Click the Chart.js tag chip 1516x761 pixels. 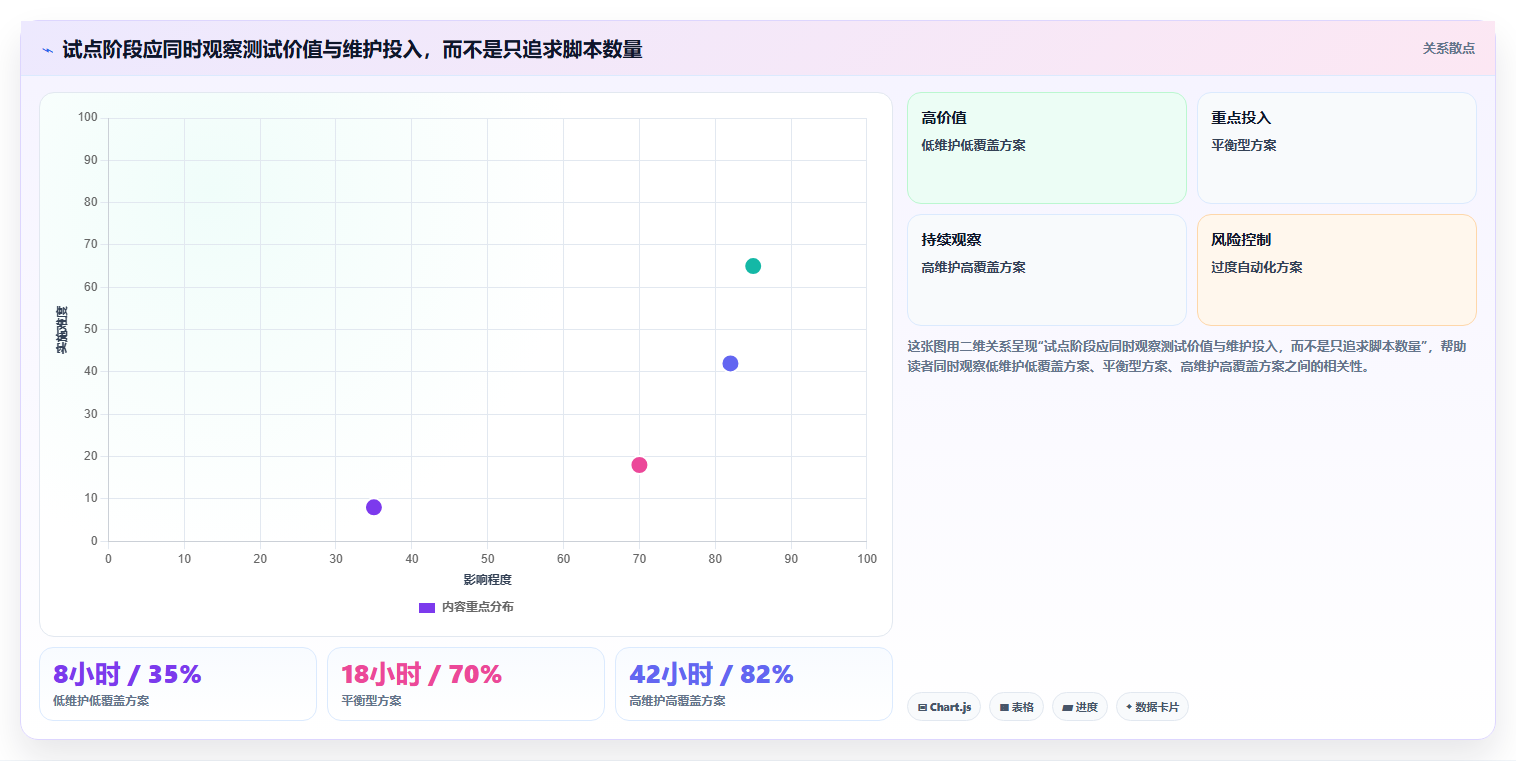point(944,707)
